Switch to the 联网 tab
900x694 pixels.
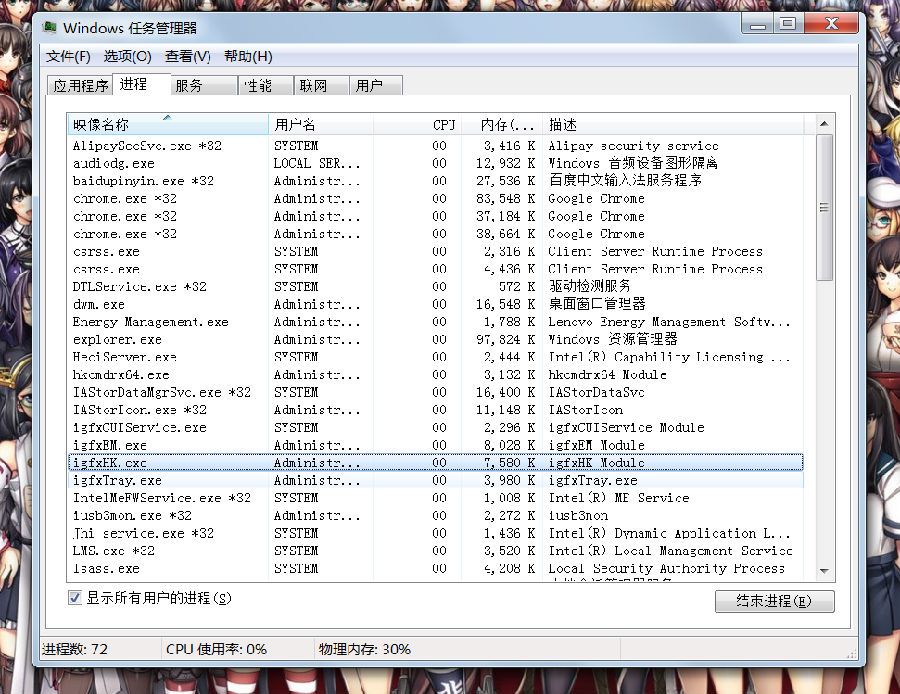point(321,86)
